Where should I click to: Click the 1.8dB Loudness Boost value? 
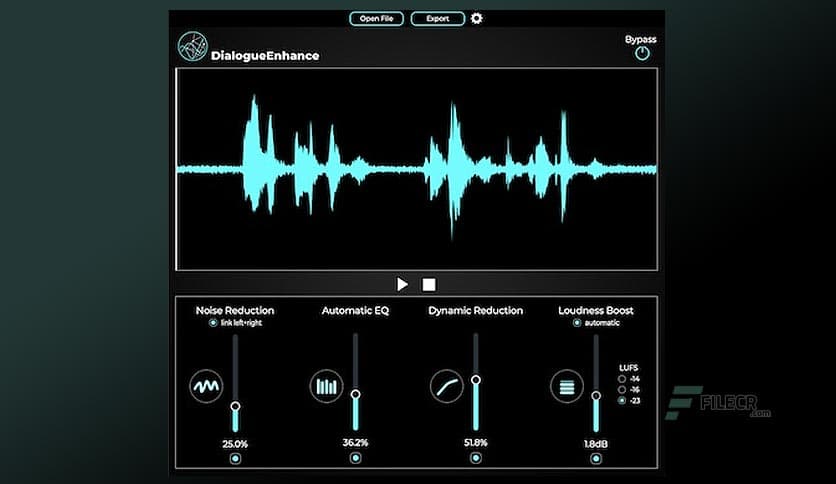point(596,443)
